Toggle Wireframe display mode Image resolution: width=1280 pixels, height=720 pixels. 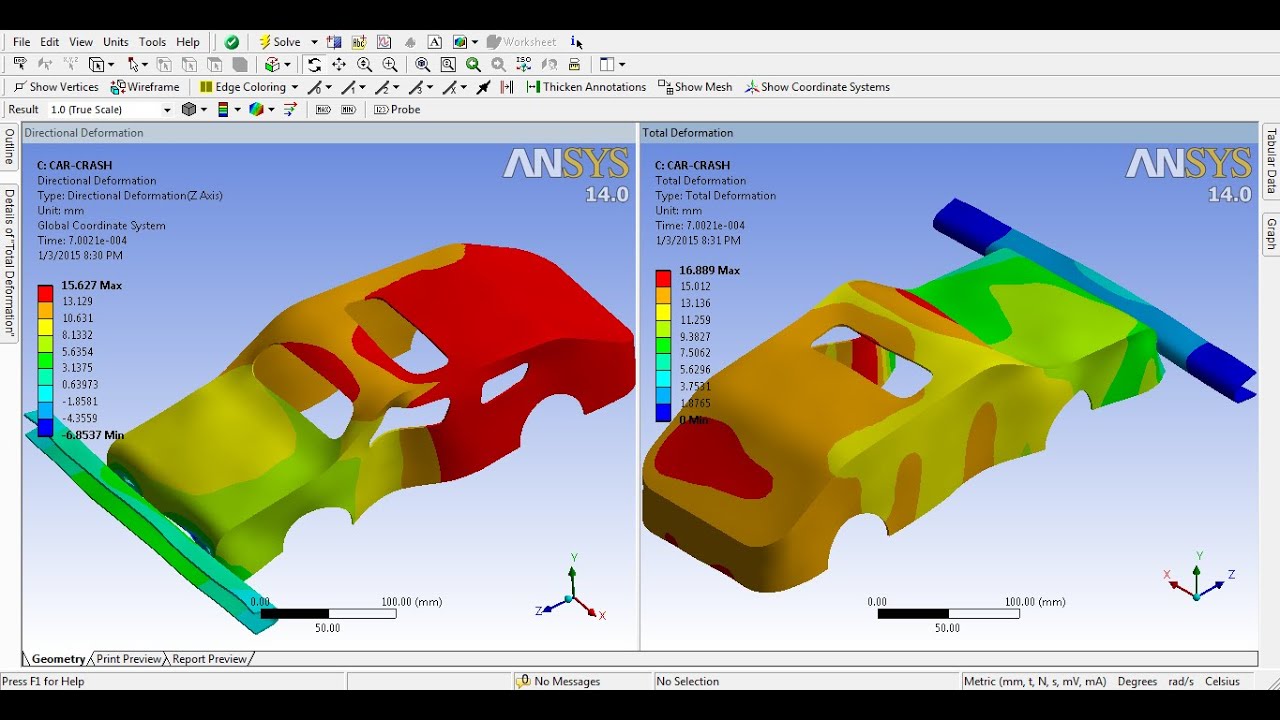[145, 87]
